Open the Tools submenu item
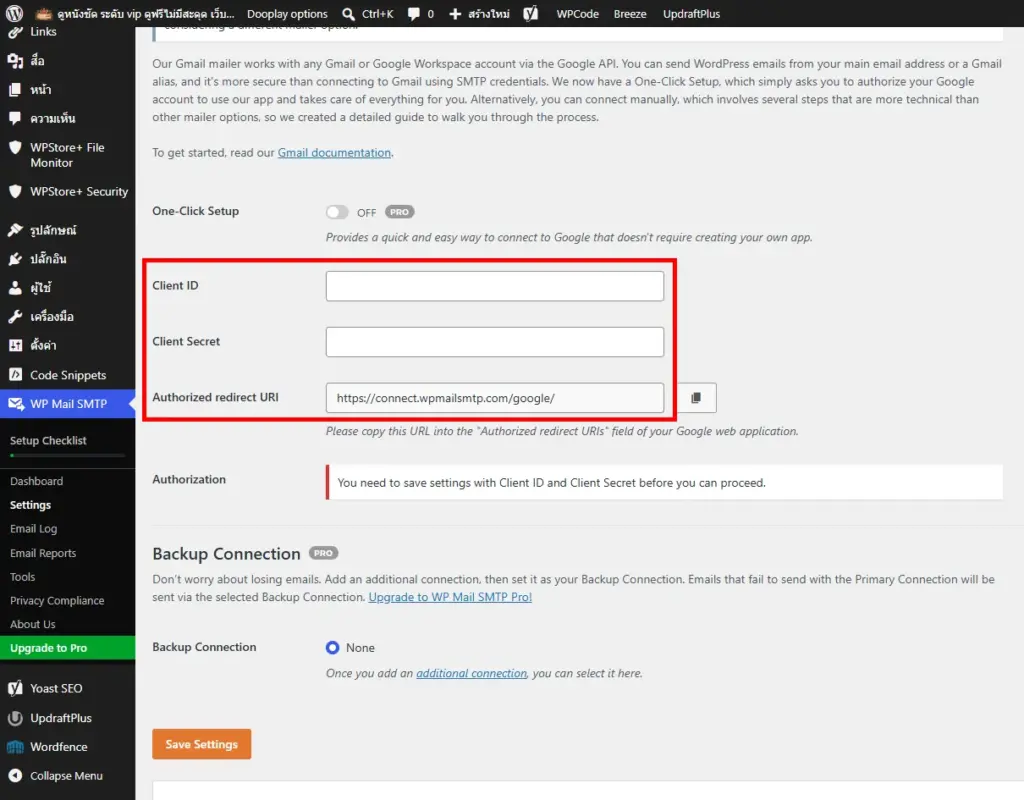Screen dimensions: 1024x800 [x=22, y=577]
